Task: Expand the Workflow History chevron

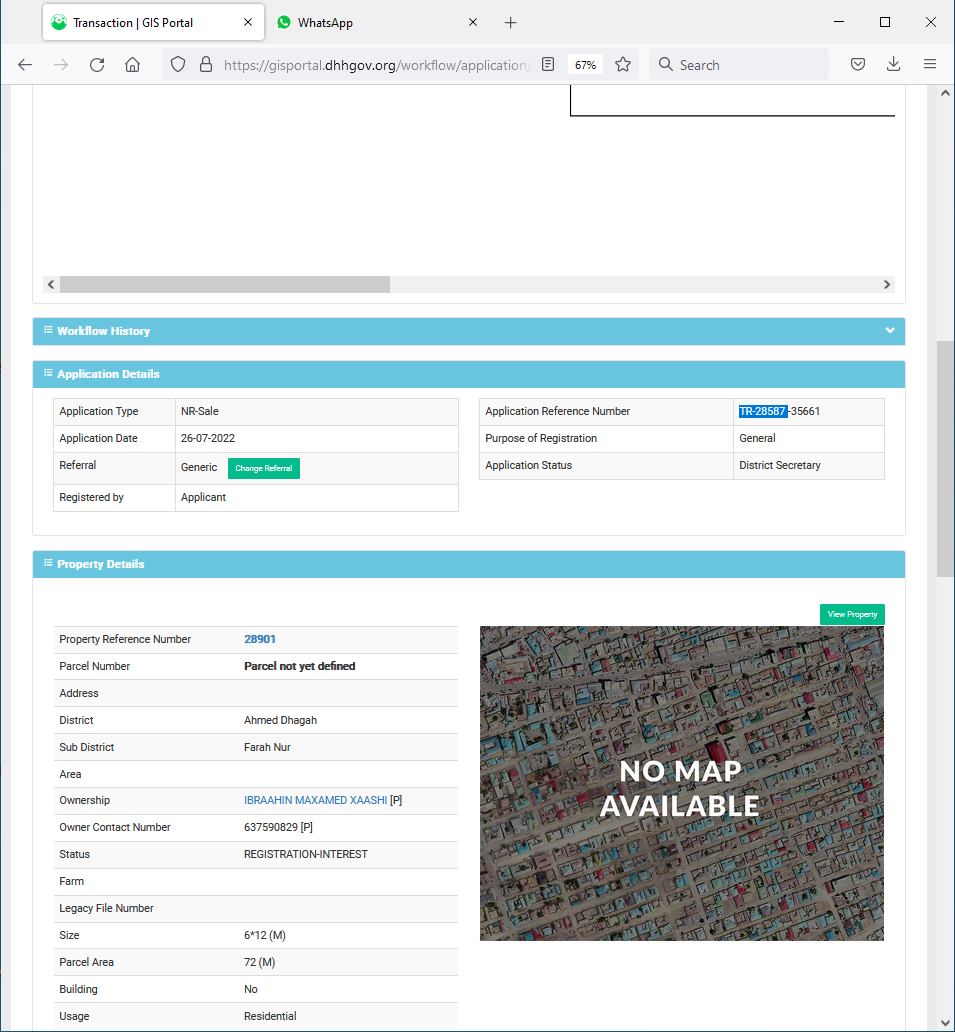Action: pos(890,330)
